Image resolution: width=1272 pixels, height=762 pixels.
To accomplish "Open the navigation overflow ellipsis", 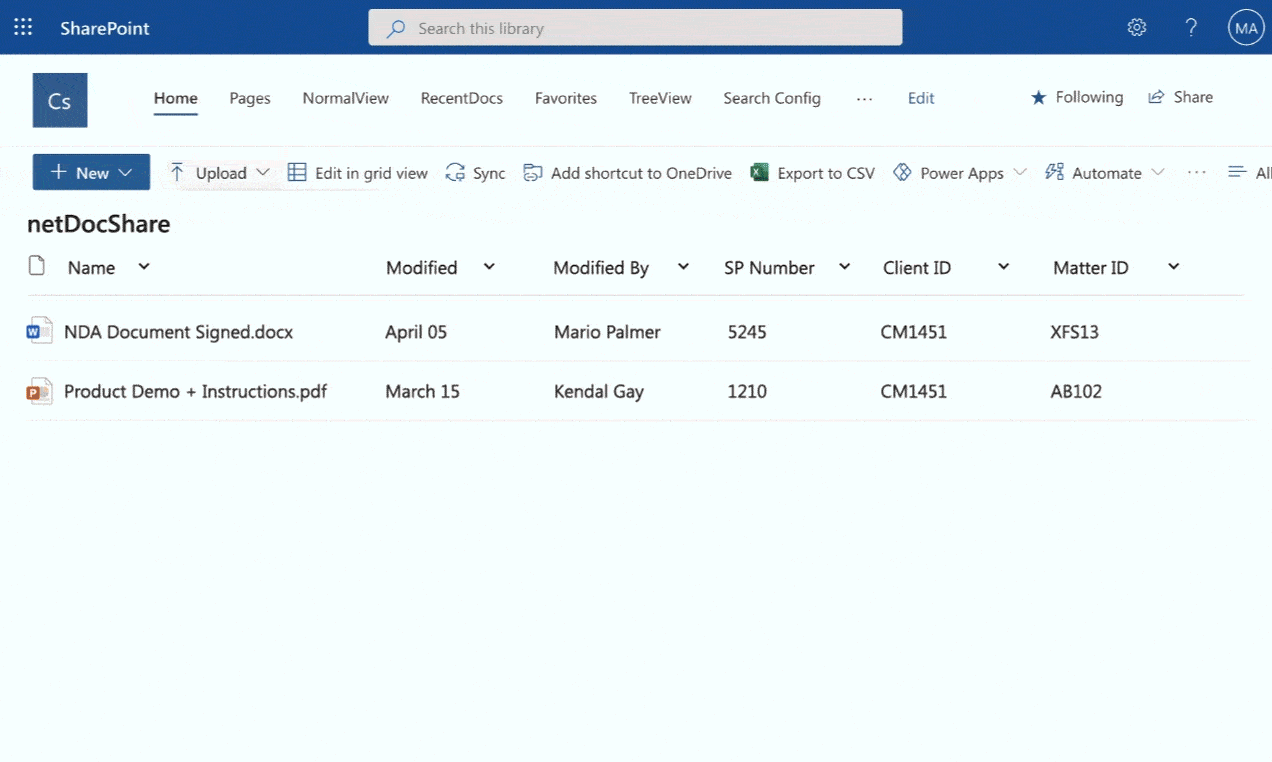I will 865,98.
